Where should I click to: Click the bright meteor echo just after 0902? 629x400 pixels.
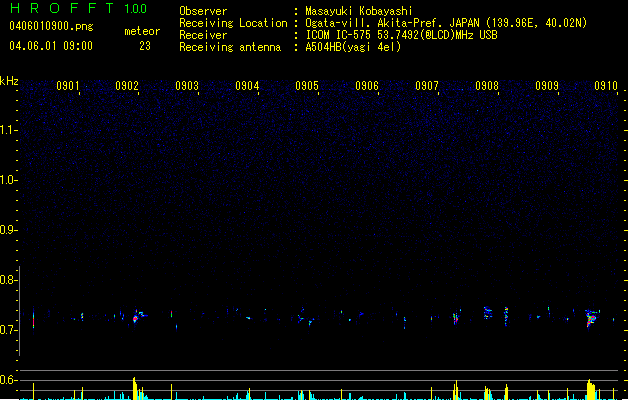[x=138, y=317]
